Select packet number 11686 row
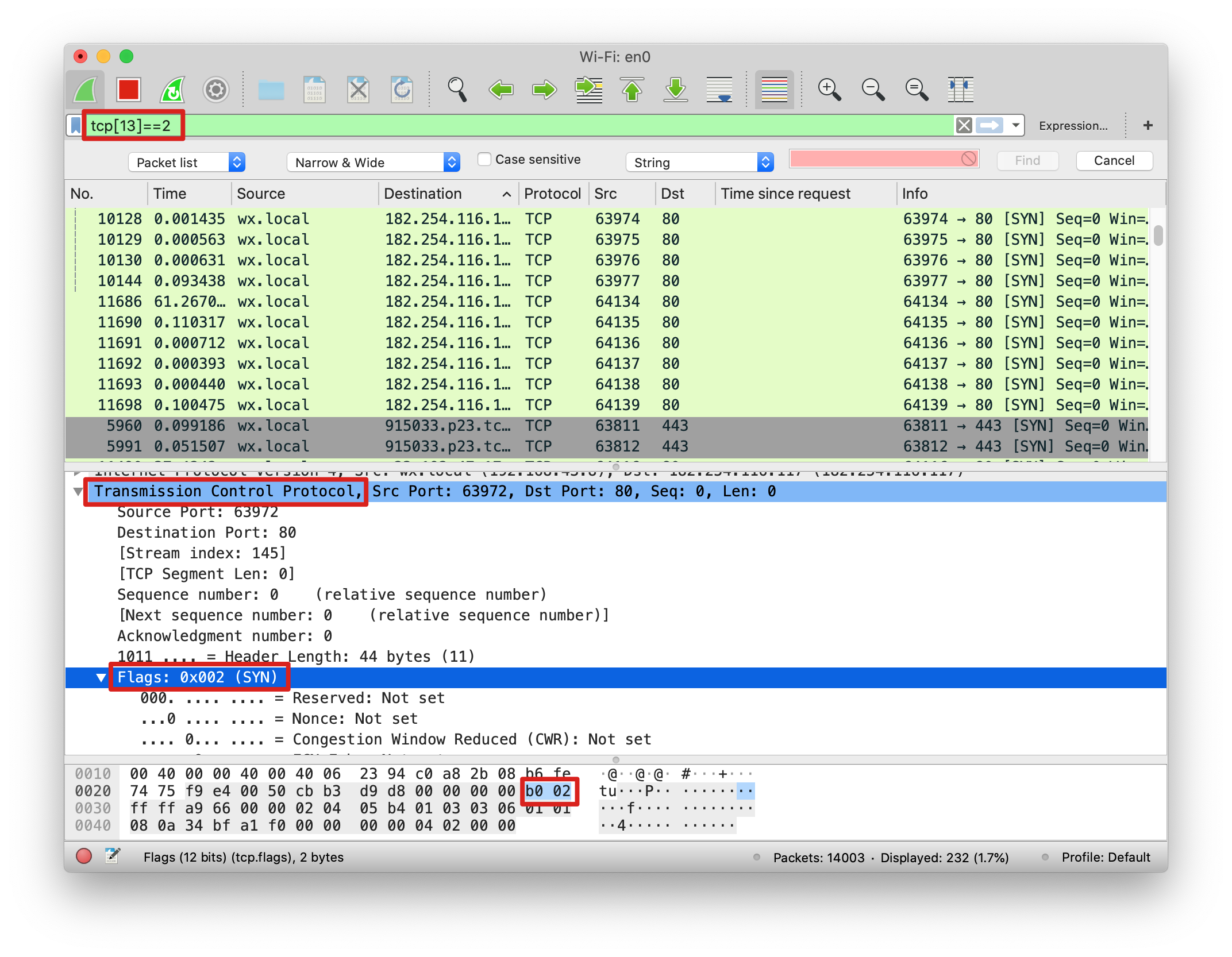Viewport: 1232px width, 957px height. pos(607,302)
